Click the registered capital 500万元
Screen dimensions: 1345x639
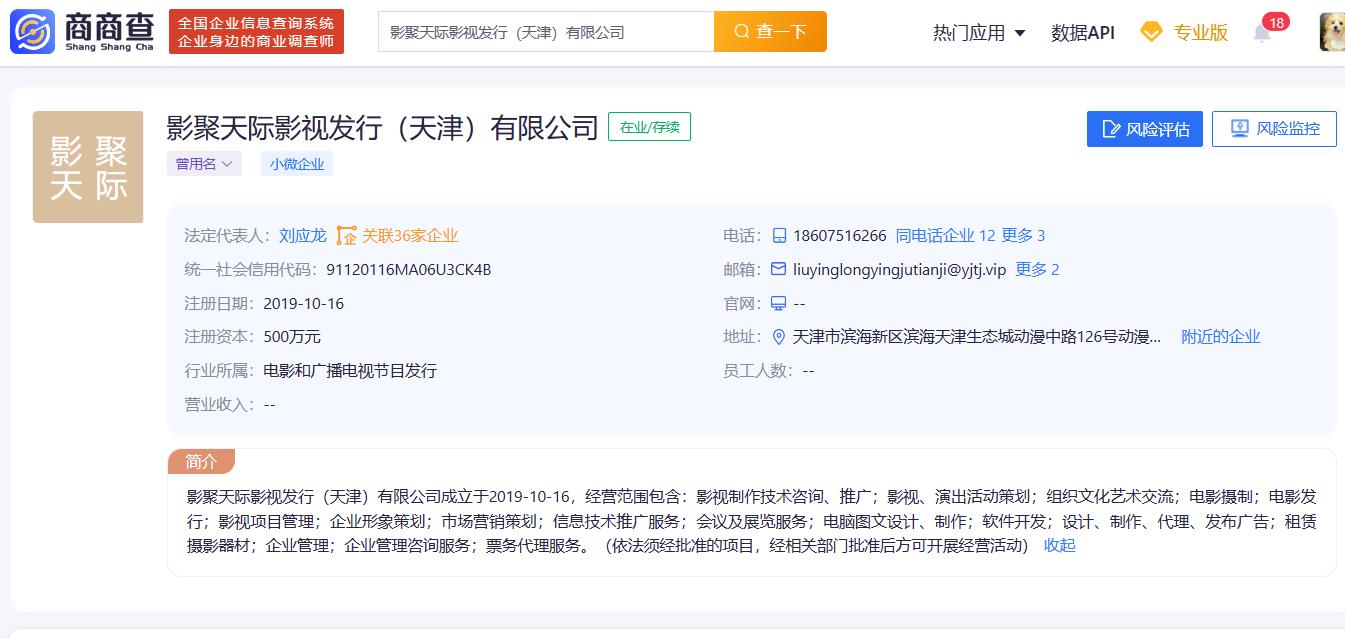(x=292, y=337)
